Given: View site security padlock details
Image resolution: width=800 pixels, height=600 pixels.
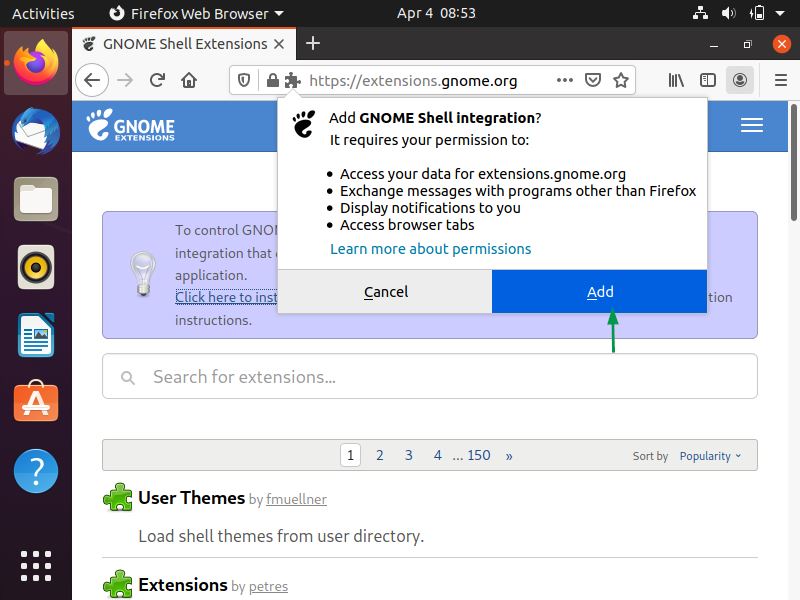Looking at the screenshot, I should (x=272, y=80).
